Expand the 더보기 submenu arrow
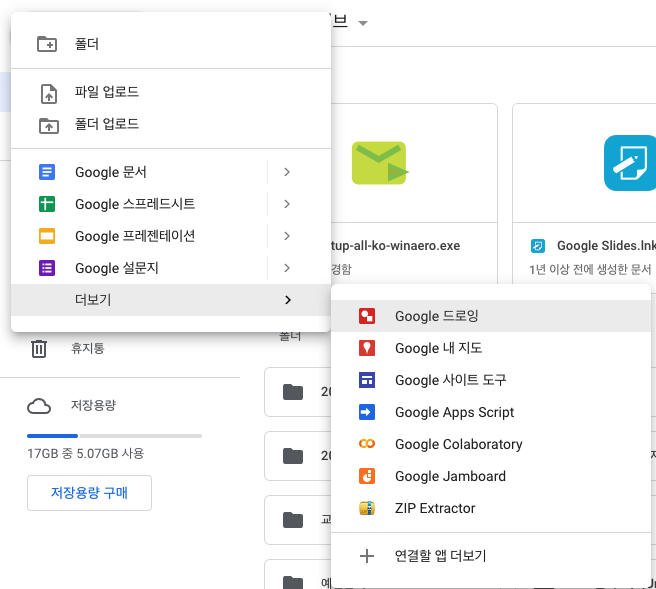 click(x=288, y=300)
